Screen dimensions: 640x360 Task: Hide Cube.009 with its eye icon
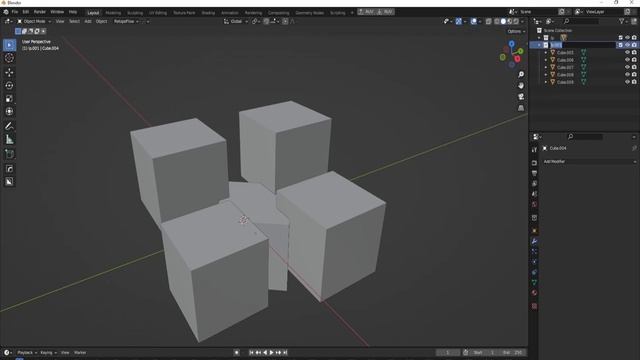(x=627, y=82)
